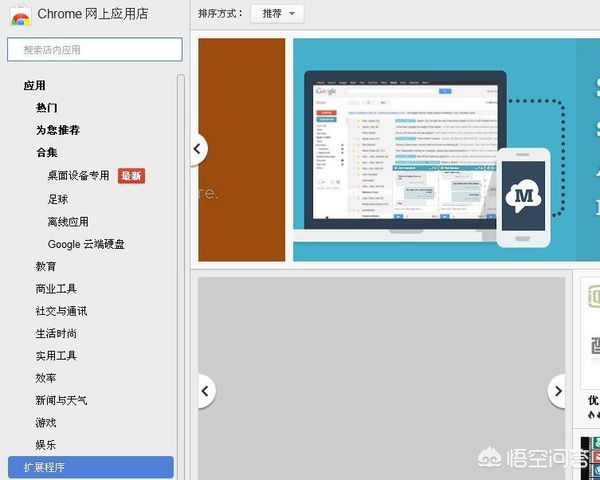600x480 pixels.
Task: Click the Chrome Web Store logo icon
Action: 20,16
